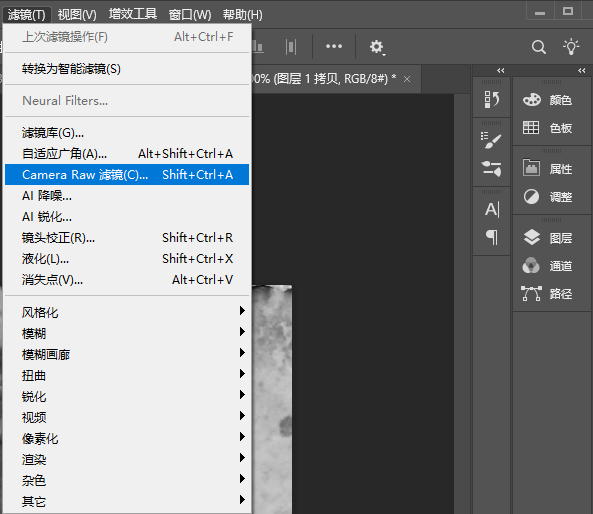Open the 属性 properties panel

[548, 168]
